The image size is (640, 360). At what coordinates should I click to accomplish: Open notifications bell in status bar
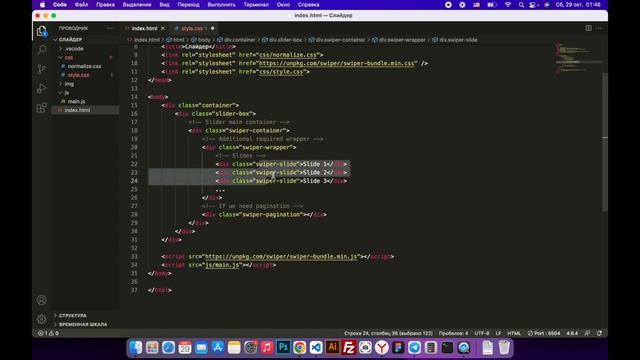(x=599, y=333)
